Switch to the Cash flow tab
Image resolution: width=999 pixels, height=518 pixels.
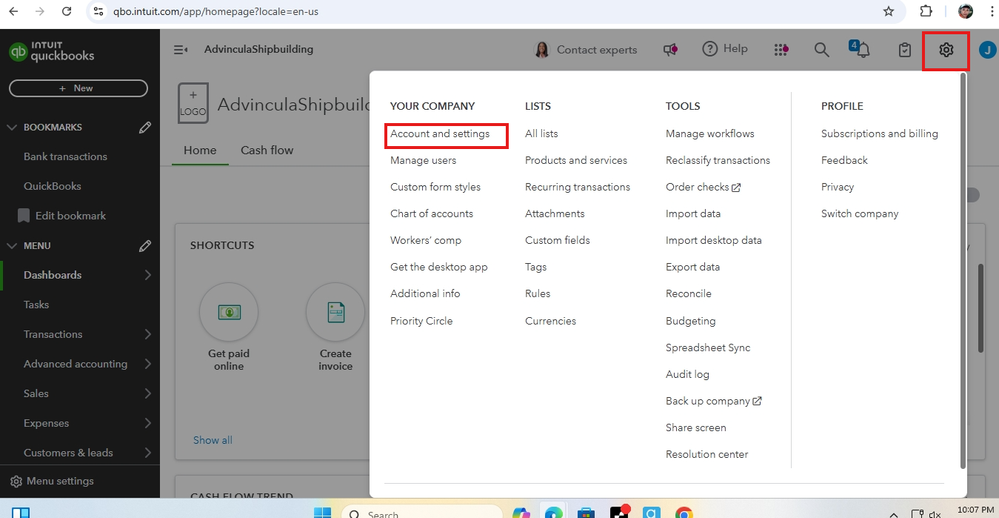click(267, 150)
